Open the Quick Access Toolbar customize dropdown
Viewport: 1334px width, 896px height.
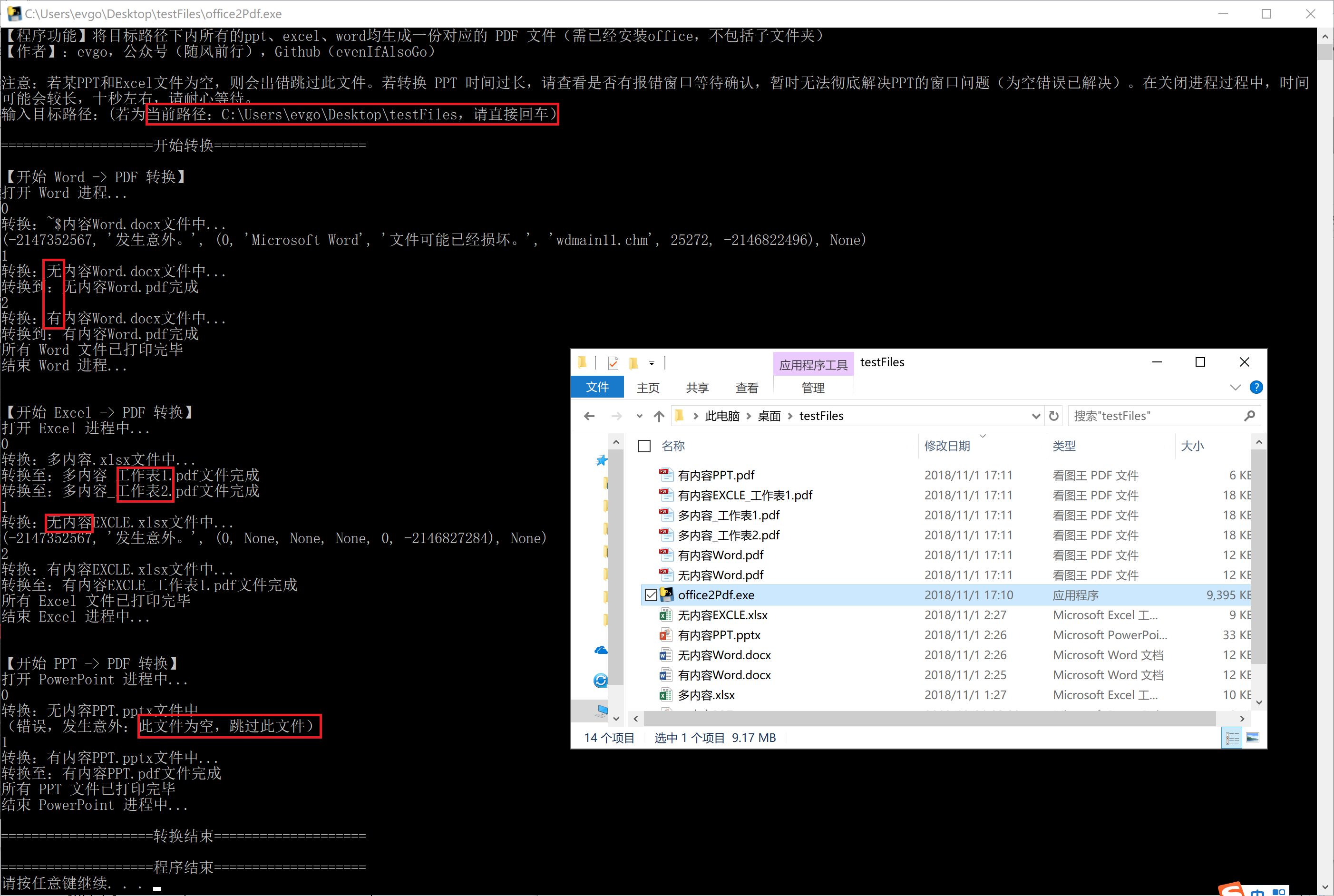pos(651,363)
